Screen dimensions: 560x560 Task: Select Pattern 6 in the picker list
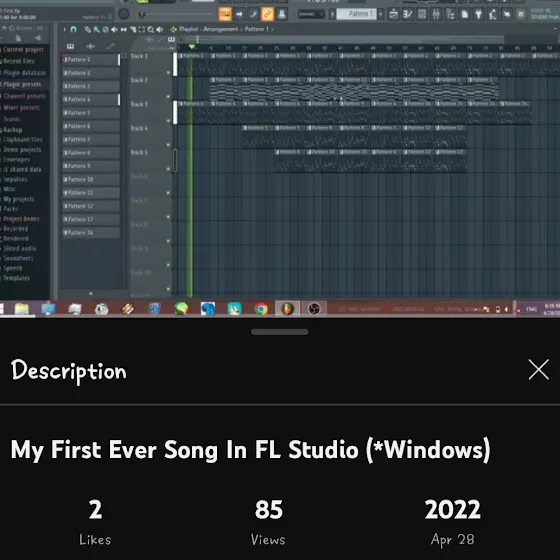click(x=91, y=126)
